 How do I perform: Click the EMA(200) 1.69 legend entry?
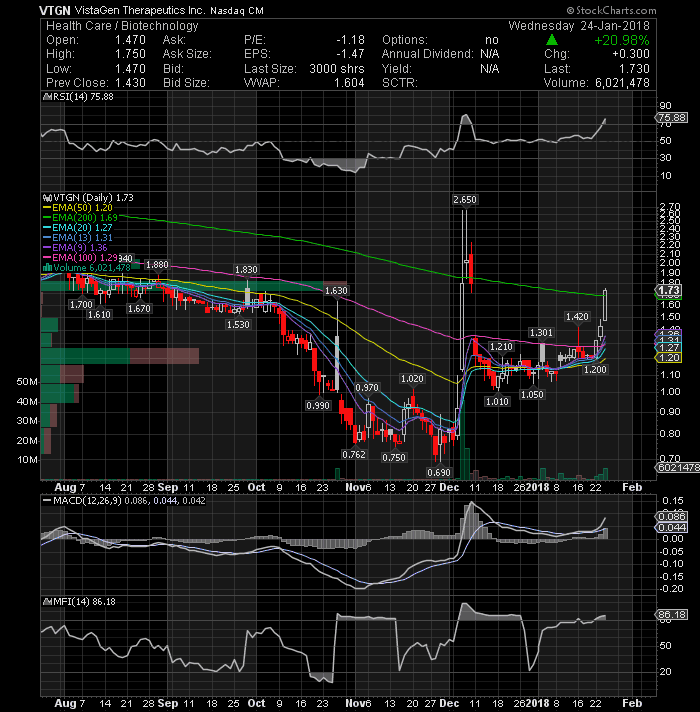pos(80,218)
